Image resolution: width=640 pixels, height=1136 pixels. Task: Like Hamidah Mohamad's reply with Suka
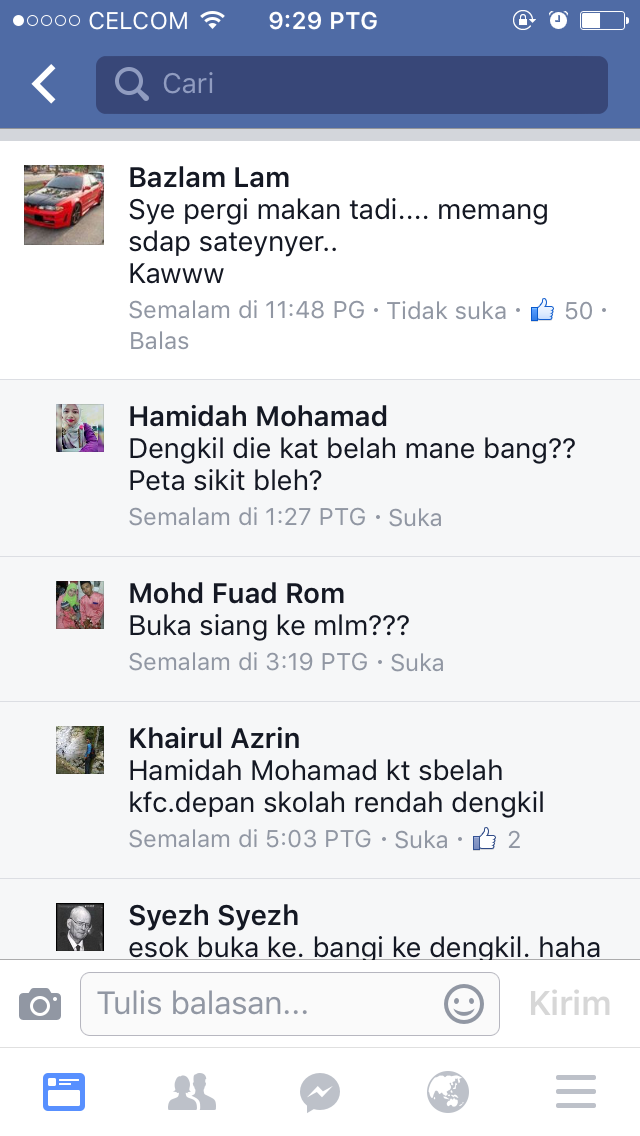[415, 517]
